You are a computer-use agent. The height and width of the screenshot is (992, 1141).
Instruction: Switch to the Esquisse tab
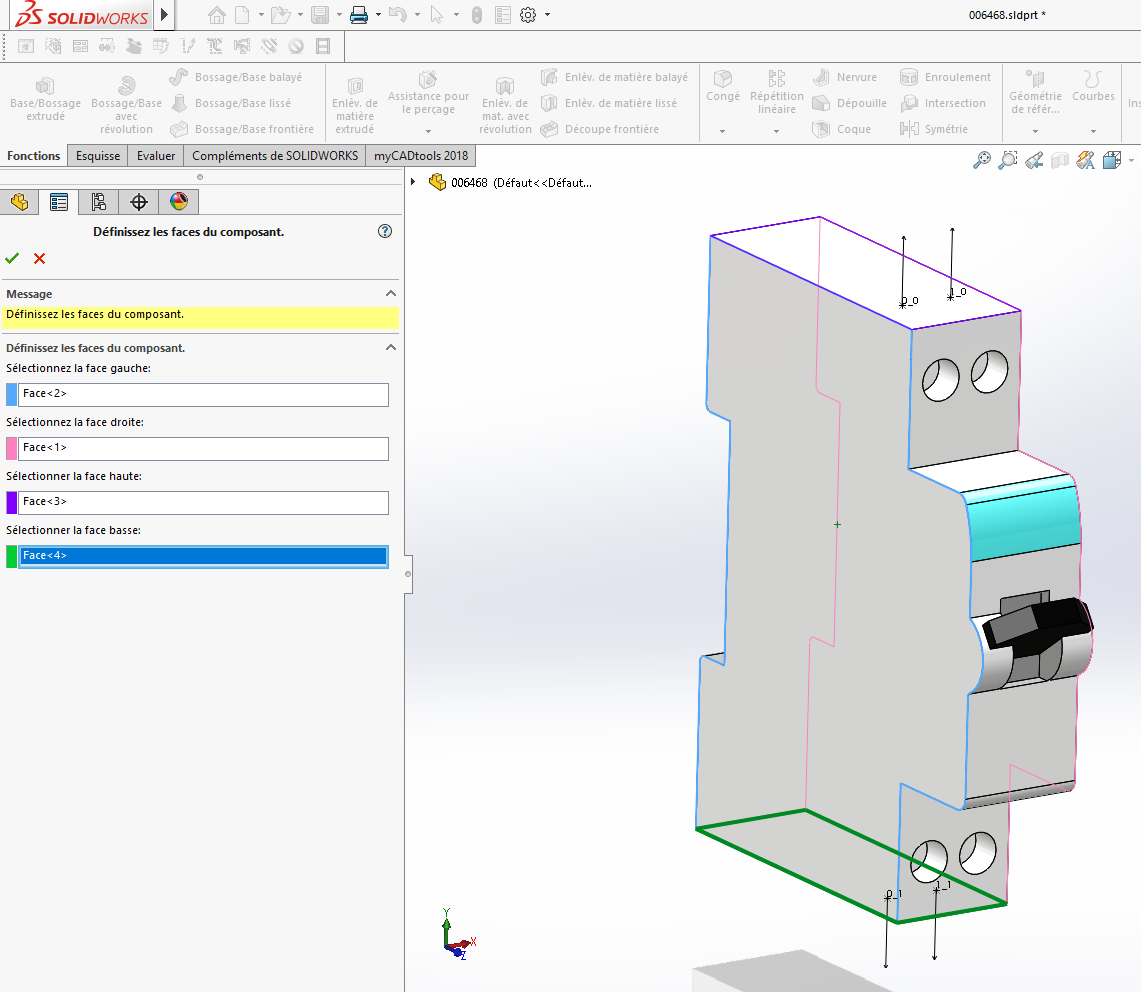[x=98, y=156]
